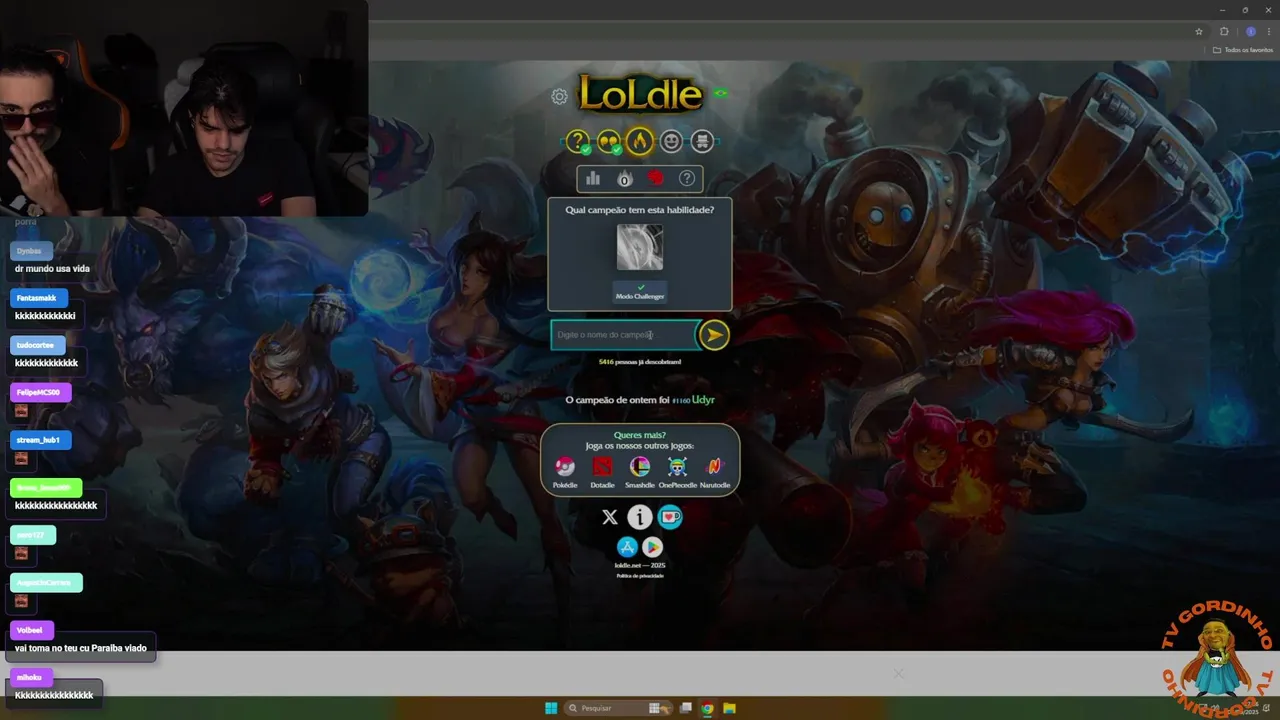Open Todos os favoritos bookmarks folder
The width and height of the screenshot is (1280, 720).
pos(1243,50)
